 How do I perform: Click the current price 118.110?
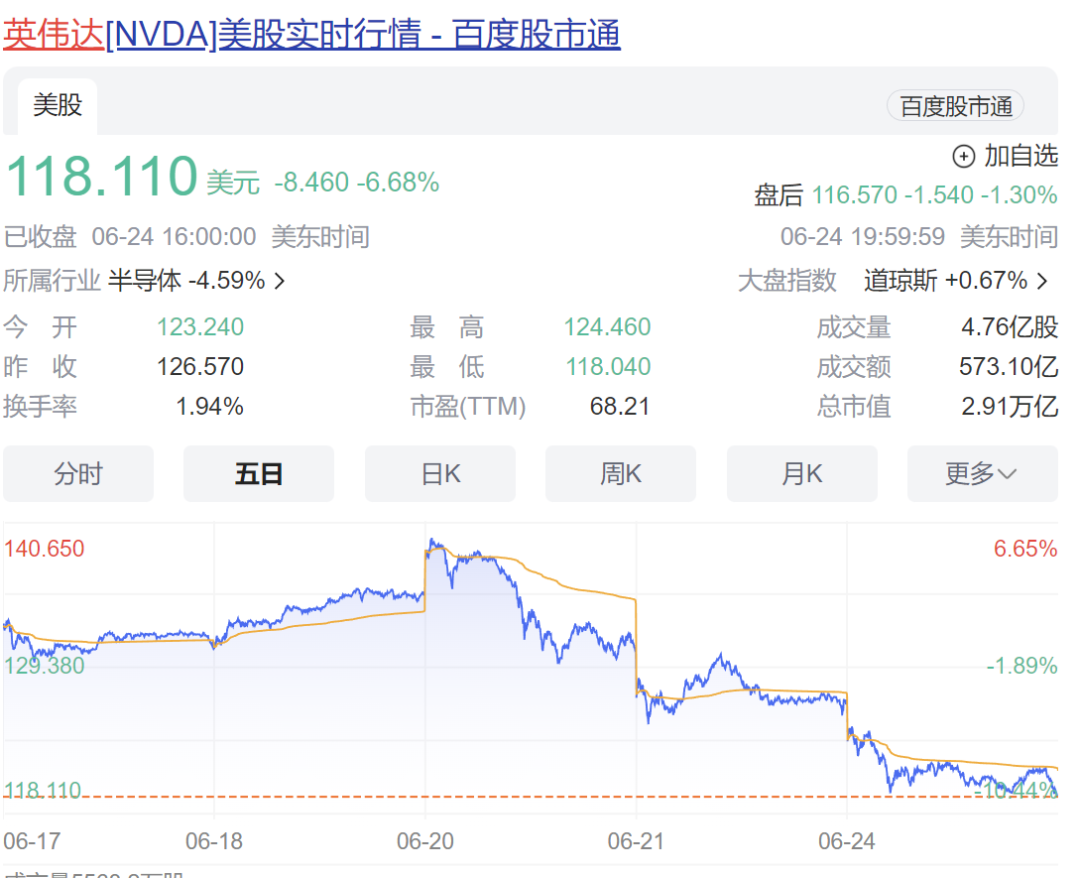(x=102, y=176)
